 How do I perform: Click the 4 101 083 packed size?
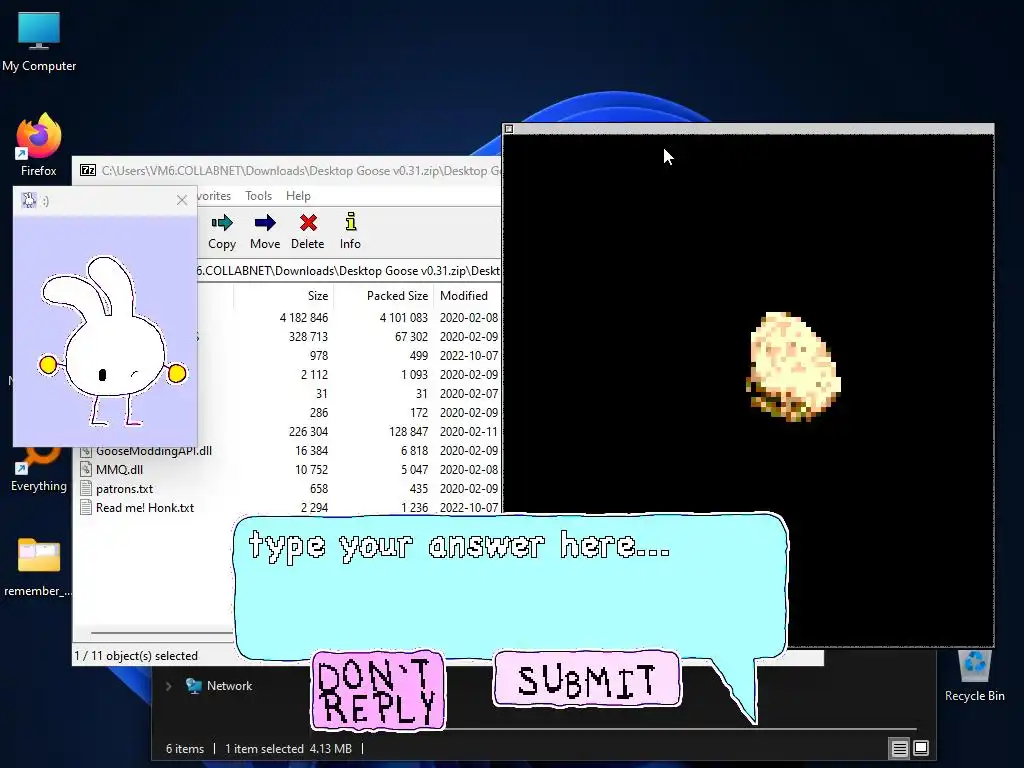[x=404, y=317]
